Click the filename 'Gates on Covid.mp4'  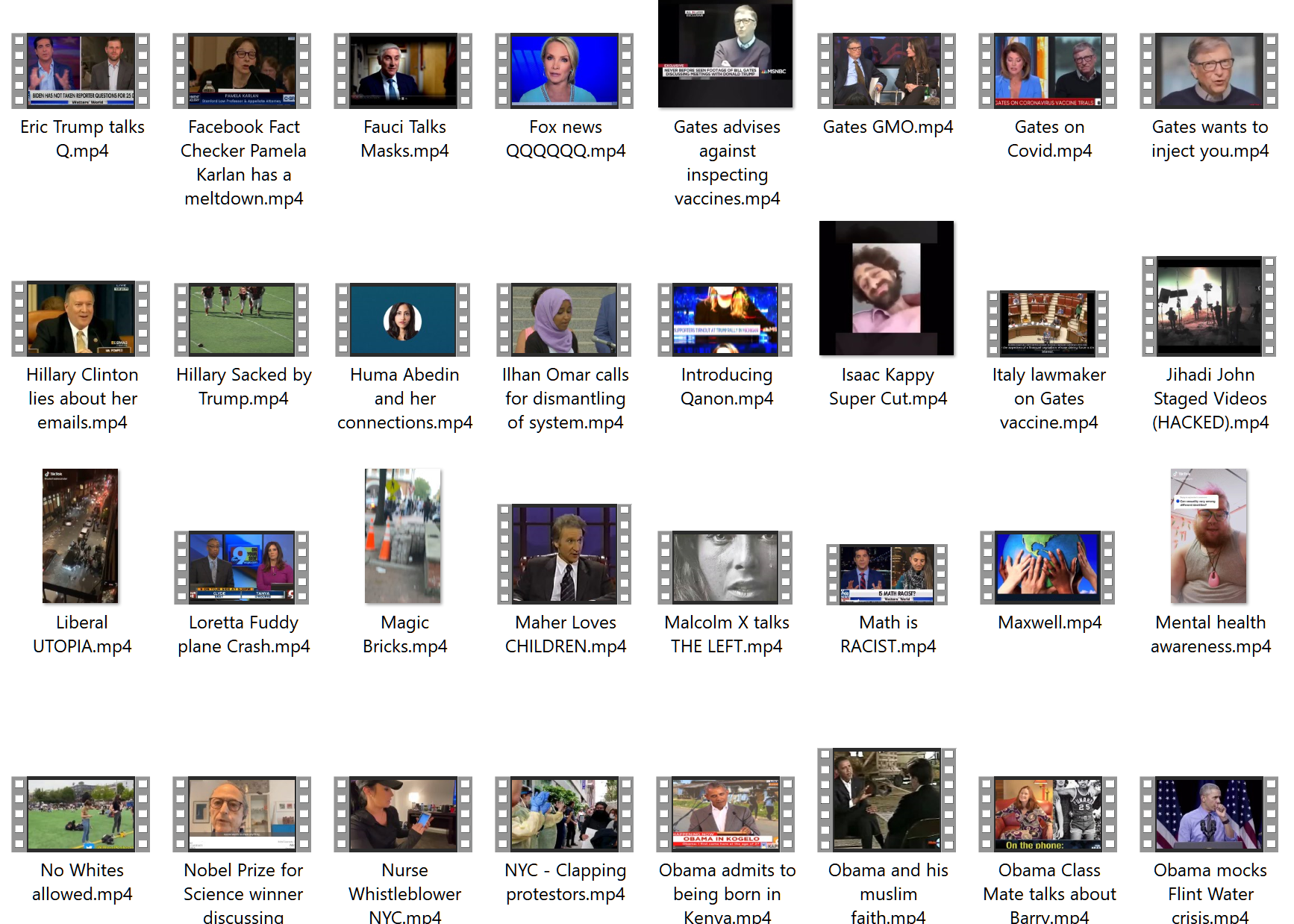tap(1049, 139)
